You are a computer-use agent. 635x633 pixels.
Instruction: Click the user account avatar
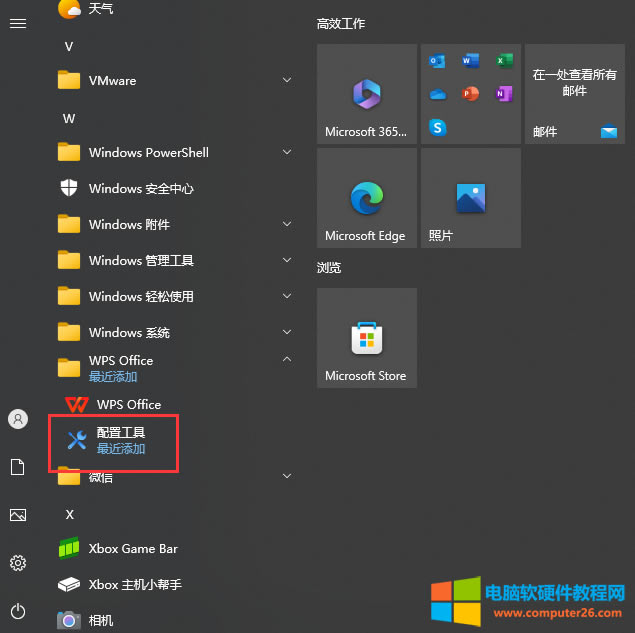click(18, 419)
